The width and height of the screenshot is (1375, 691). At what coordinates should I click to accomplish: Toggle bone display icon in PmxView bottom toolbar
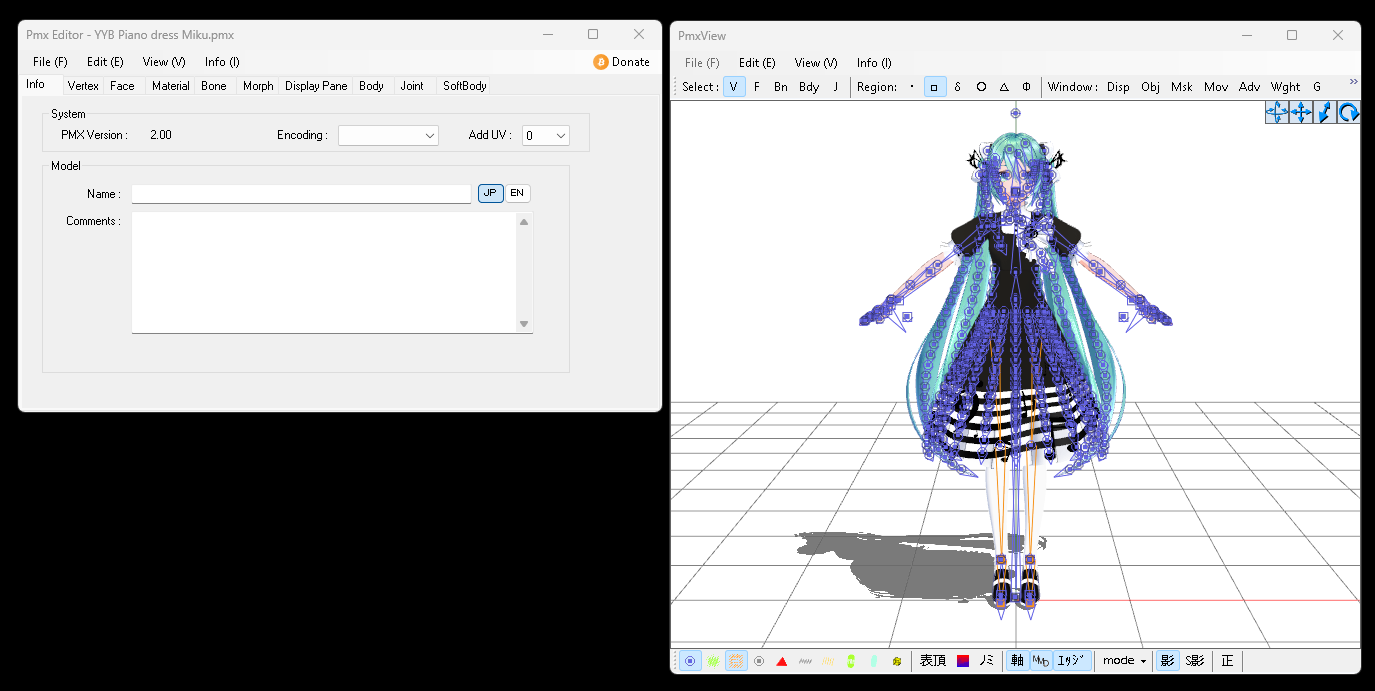coord(690,661)
